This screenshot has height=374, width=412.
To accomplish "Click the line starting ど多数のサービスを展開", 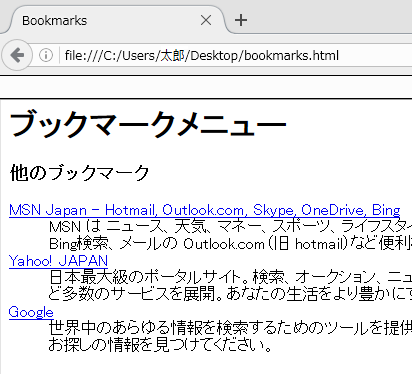I will tap(230, 294).
